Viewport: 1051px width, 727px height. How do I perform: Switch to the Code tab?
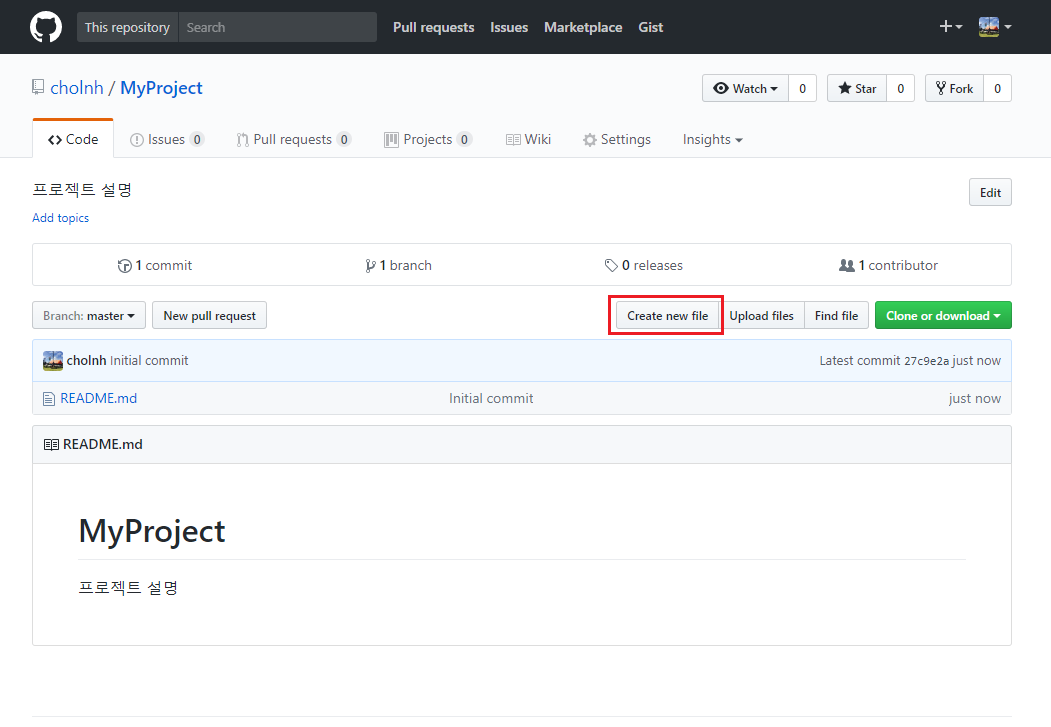click(x=73, y=139)
